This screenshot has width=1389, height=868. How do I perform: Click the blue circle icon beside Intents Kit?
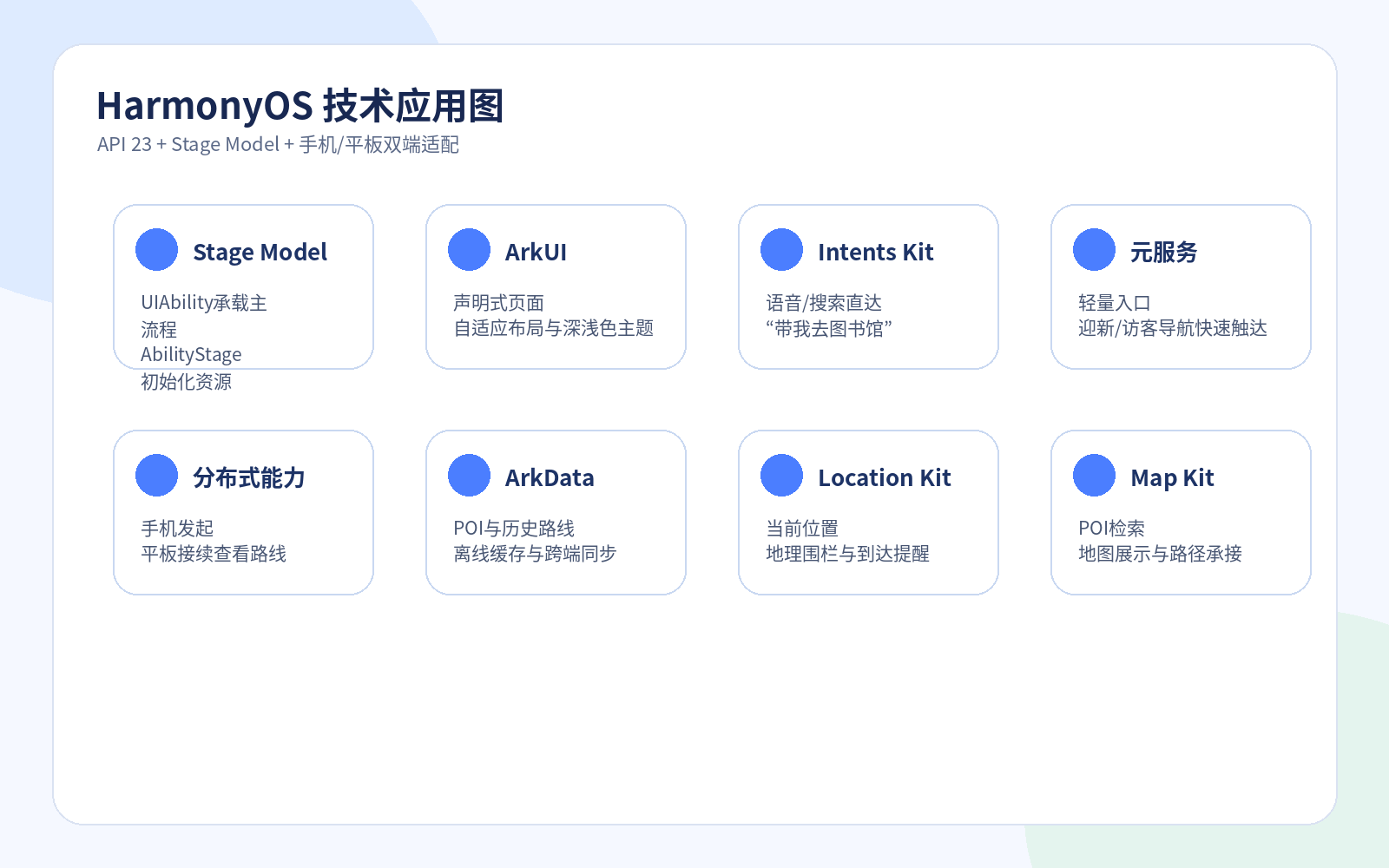(782, 250)
